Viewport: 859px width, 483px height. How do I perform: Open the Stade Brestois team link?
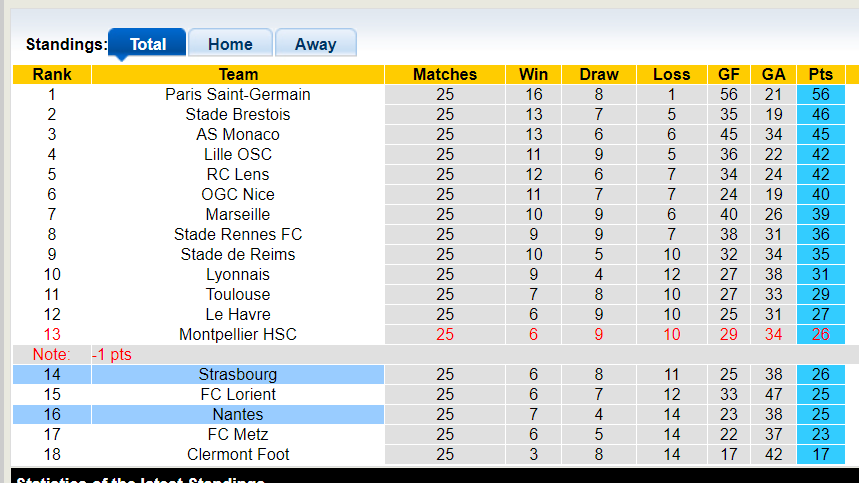[x=238, y=114]
